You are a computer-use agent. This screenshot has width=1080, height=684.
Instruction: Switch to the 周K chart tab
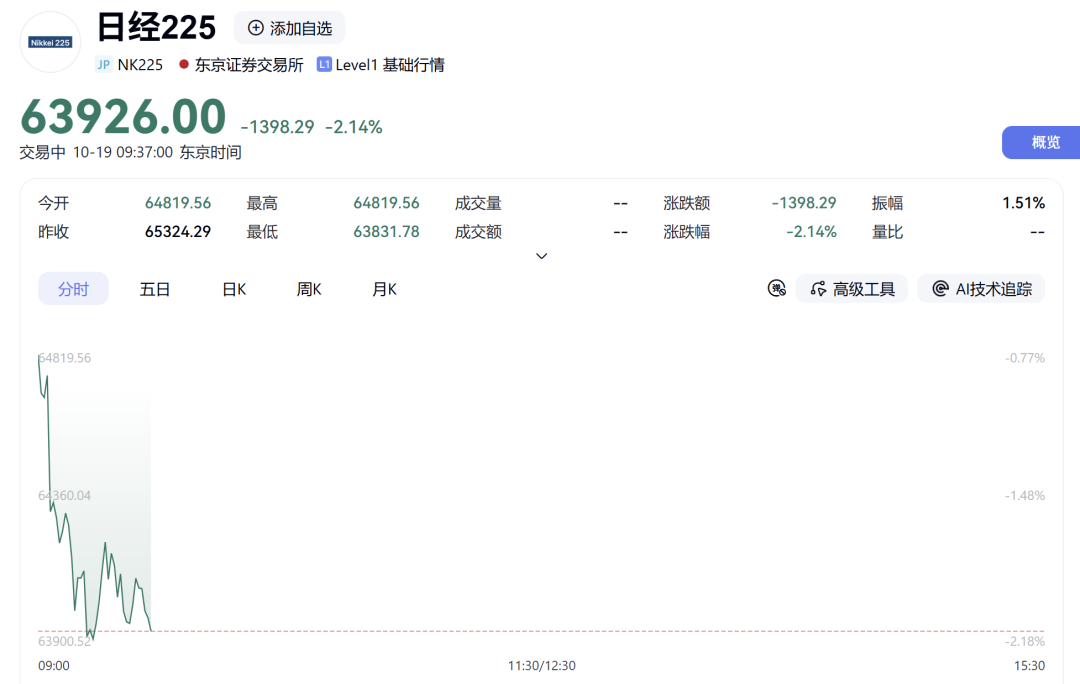coord(309,289)
